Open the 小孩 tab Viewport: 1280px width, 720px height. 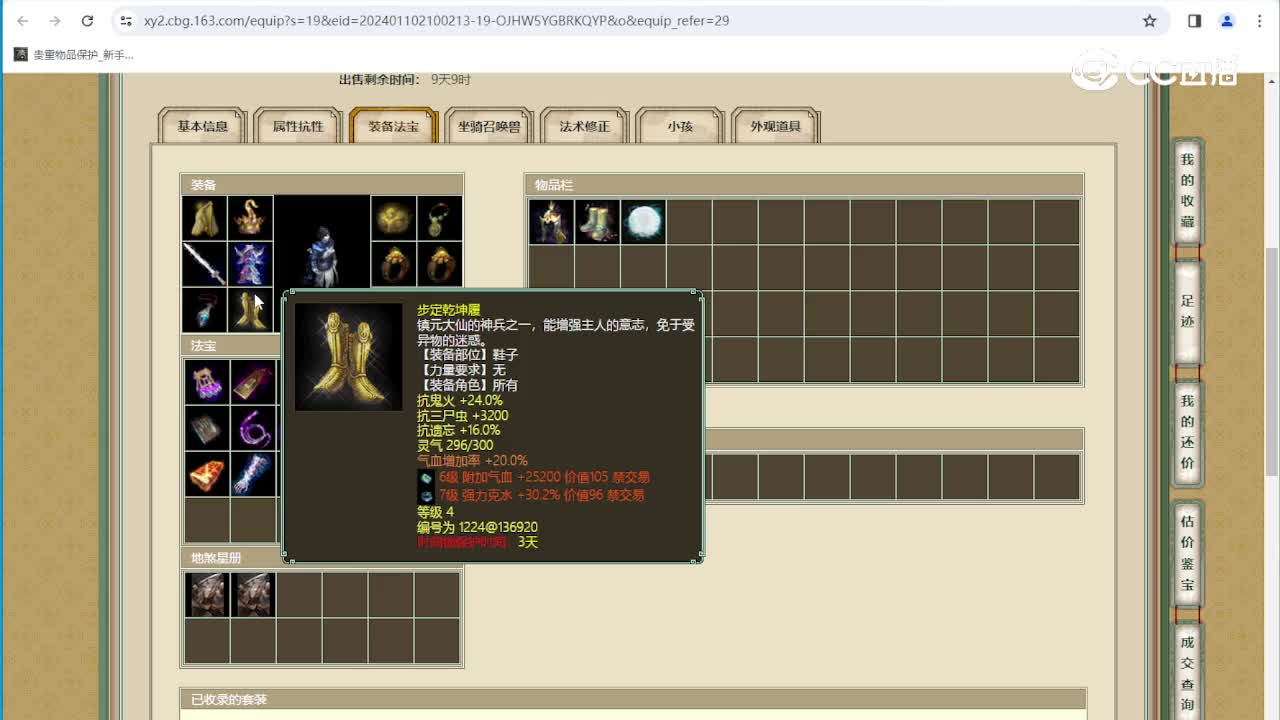680,126
